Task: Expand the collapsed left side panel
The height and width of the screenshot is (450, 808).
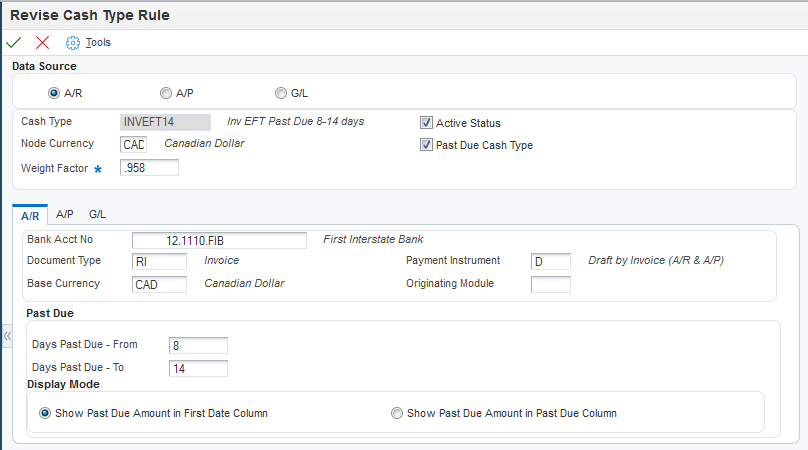Action: (6, 339)
